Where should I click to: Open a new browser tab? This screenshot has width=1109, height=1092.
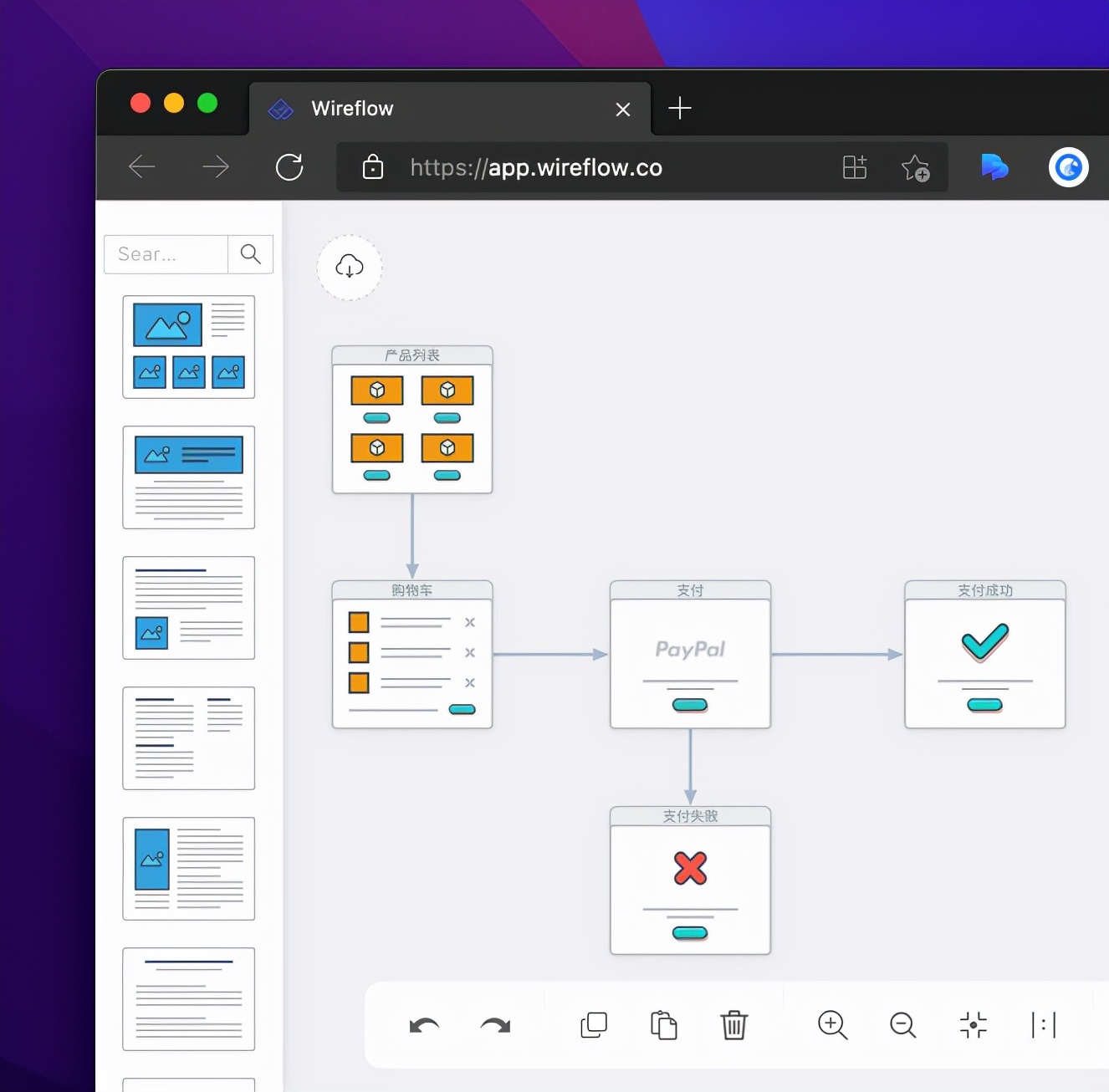tap(680, 109)
